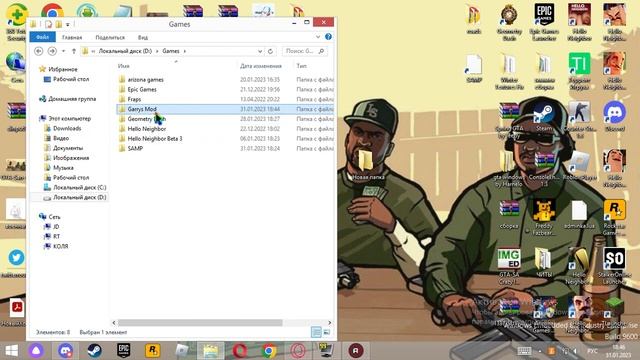Open Изображения in navigation pane
Viewport: 640px width, 360px height.
coord(71,158)
